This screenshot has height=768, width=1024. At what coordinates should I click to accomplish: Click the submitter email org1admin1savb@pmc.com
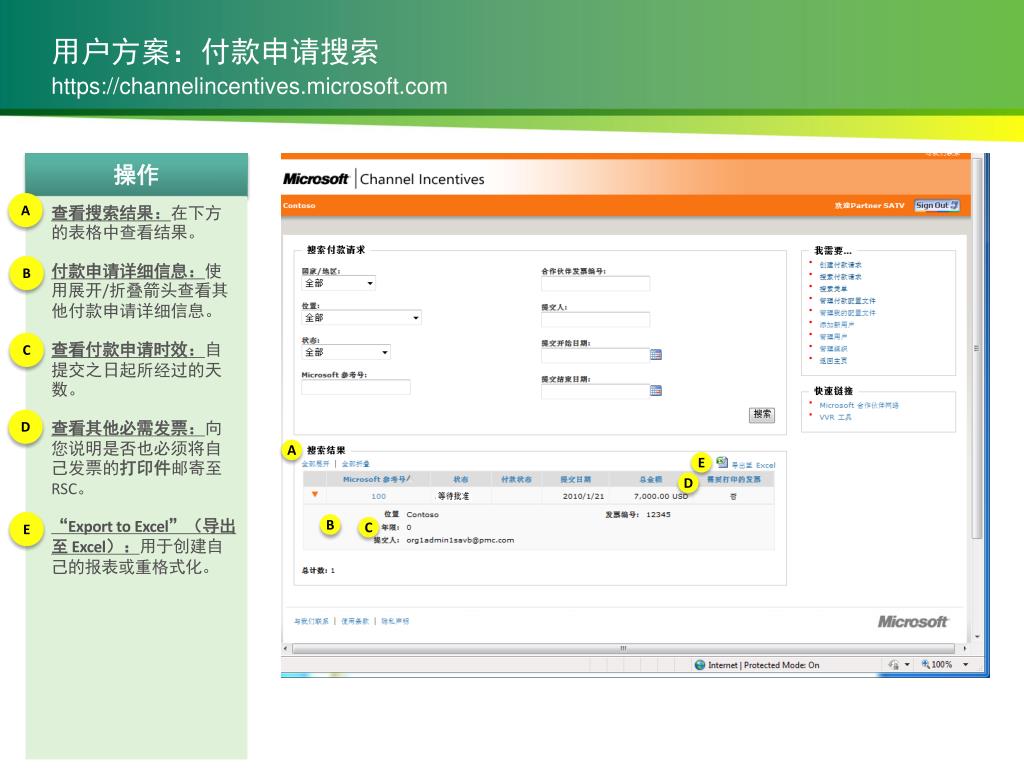[460, 540]
